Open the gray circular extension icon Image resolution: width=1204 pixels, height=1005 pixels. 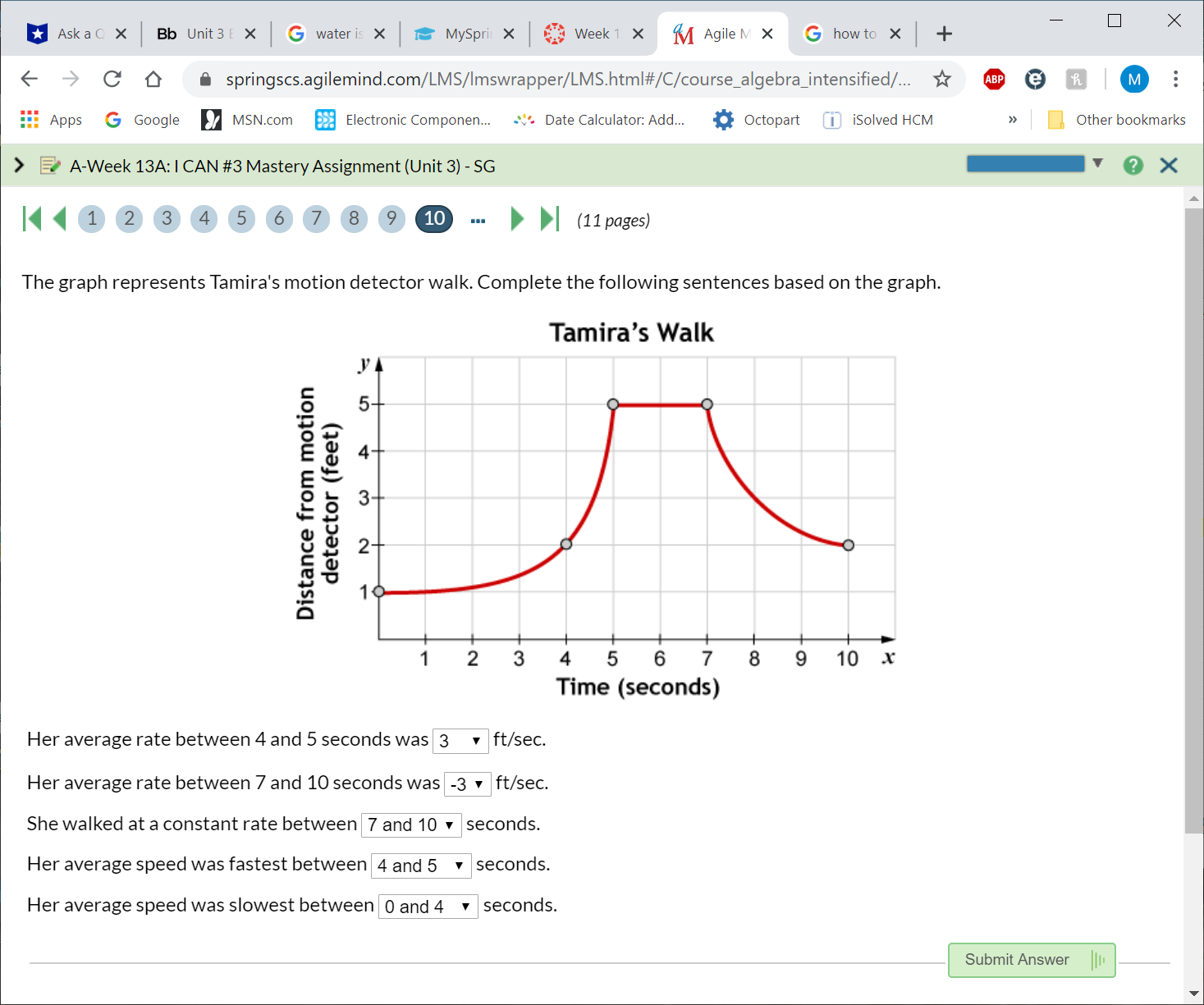coord(1035,79)
